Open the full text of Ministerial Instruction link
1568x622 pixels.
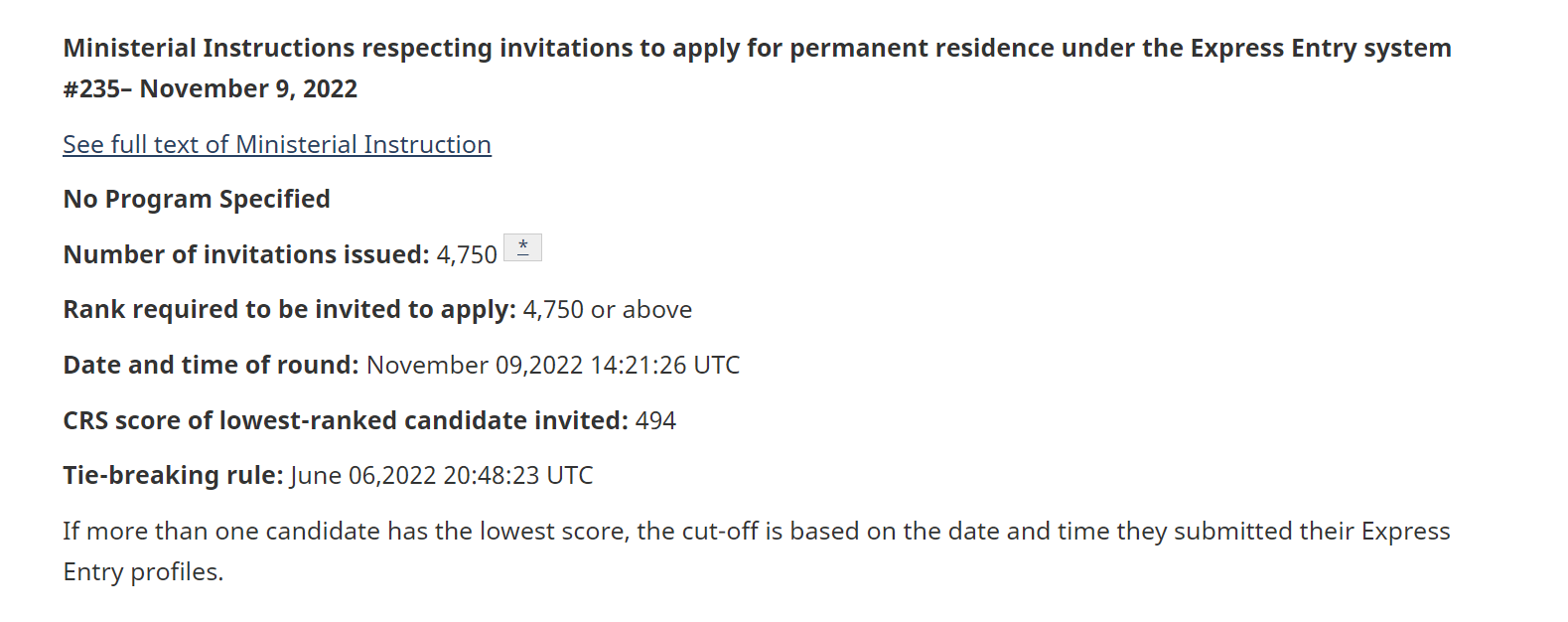point(277,145)
